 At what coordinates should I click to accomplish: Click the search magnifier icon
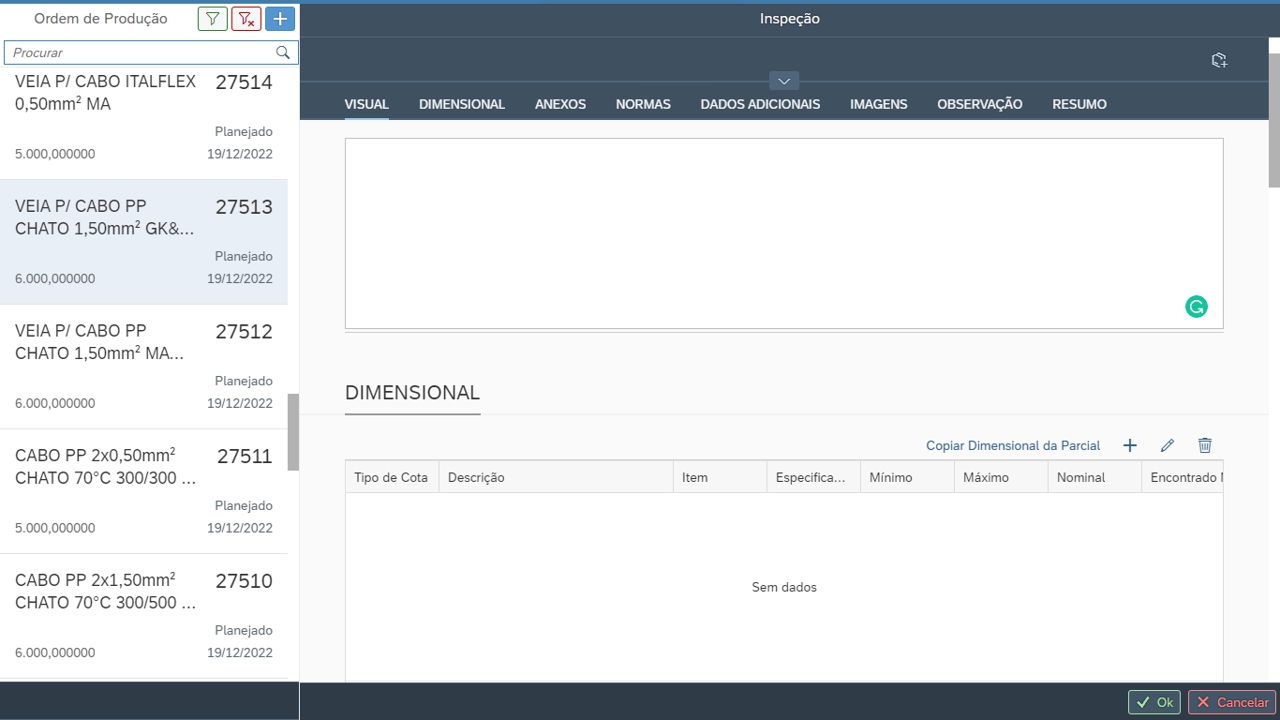pos(283,53)
